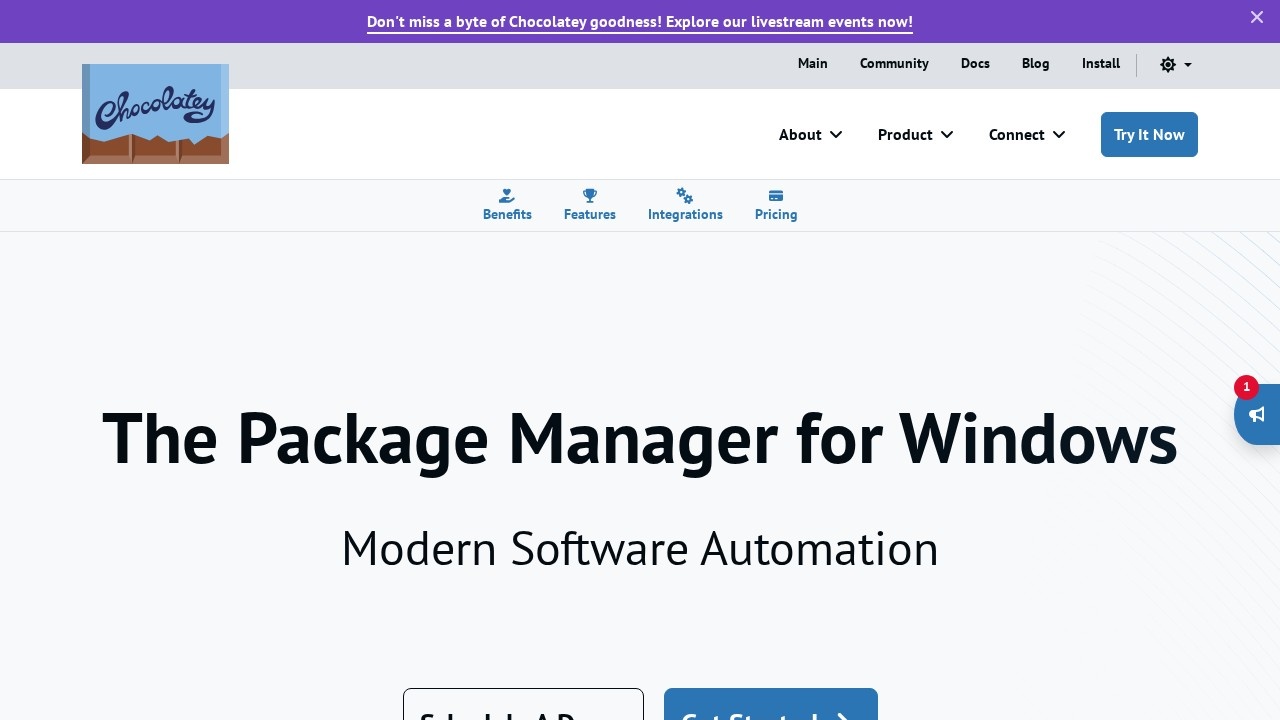Open the Install page link
Image resolution: width=1280 pixels, height=720 pixels.
click(x=1101, y=64)
